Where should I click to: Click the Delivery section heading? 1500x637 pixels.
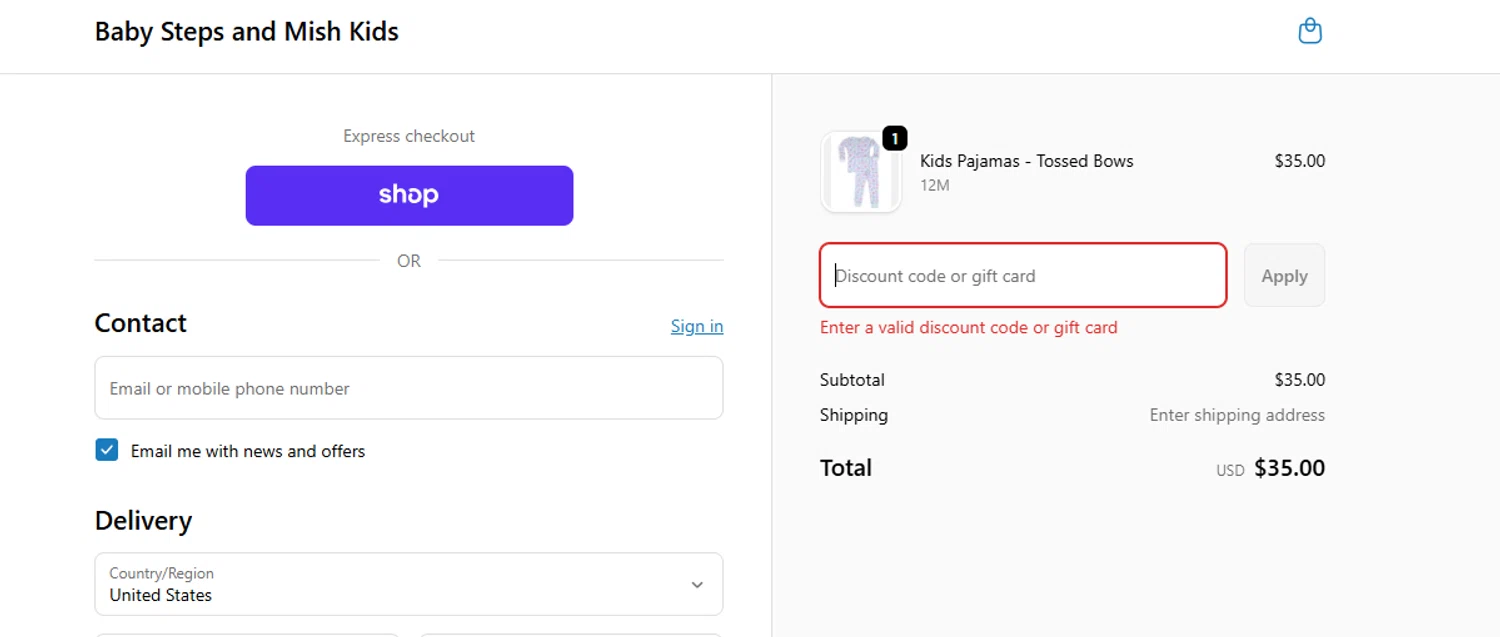pos(143,521)
